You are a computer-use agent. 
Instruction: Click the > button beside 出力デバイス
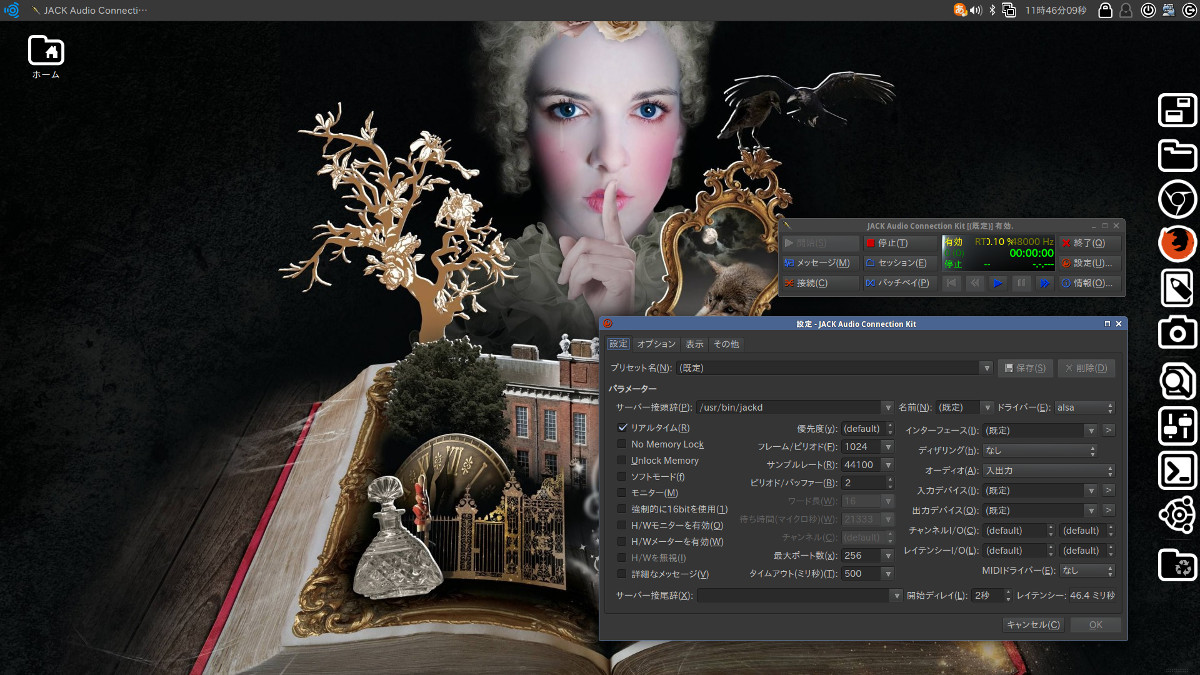point(1108,511)
